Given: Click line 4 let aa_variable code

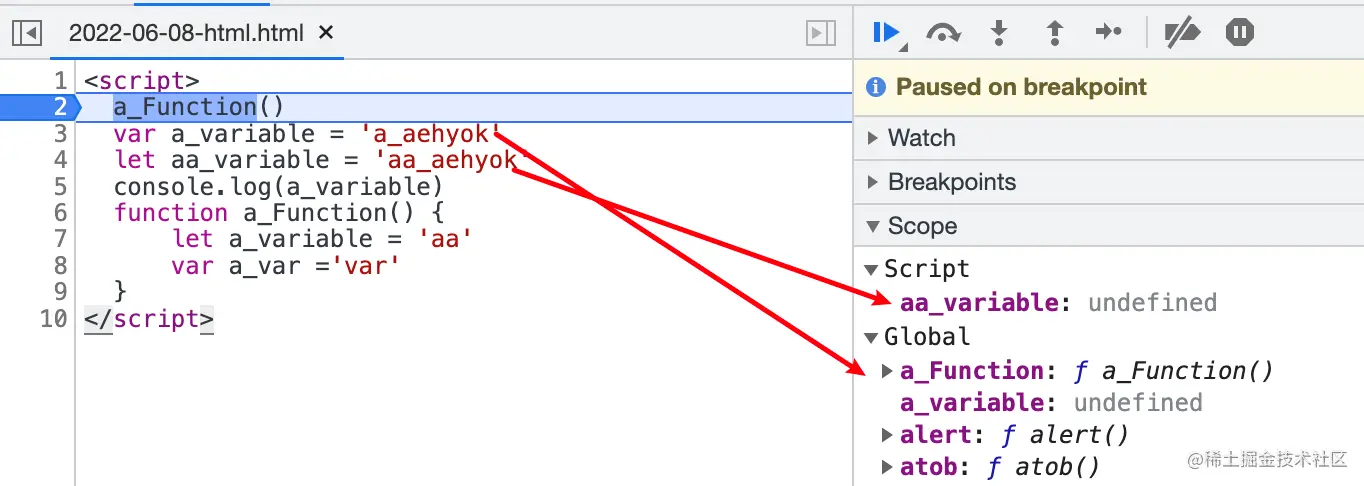Looking at the screenshot, I should pos(320,160).
